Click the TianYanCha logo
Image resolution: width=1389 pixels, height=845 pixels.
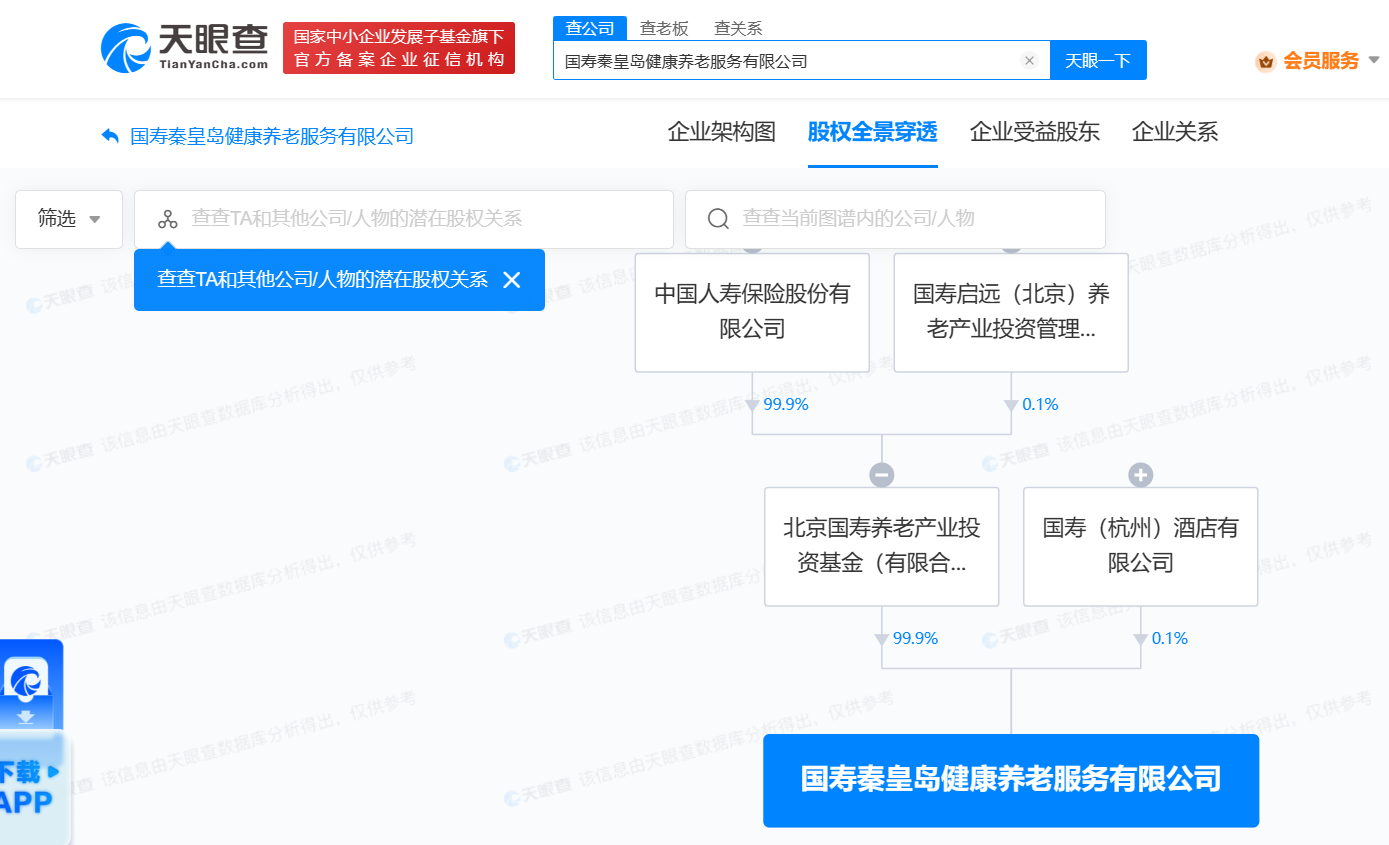pos(185,47)
